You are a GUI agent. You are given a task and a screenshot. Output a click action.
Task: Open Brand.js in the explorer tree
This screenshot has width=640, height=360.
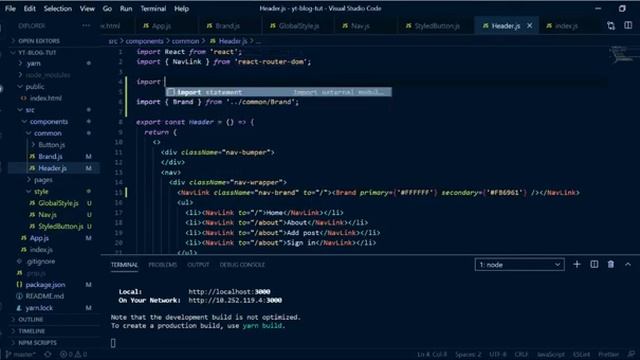pyautogui.click(x=50, y=156)
